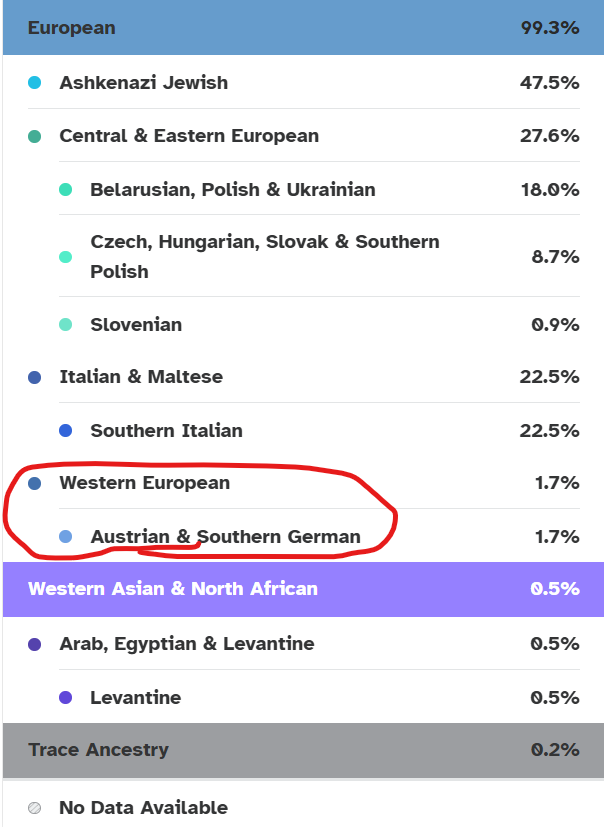
Task: Select the Ashkenazi Jewish row
Action: tap(303, 83)
